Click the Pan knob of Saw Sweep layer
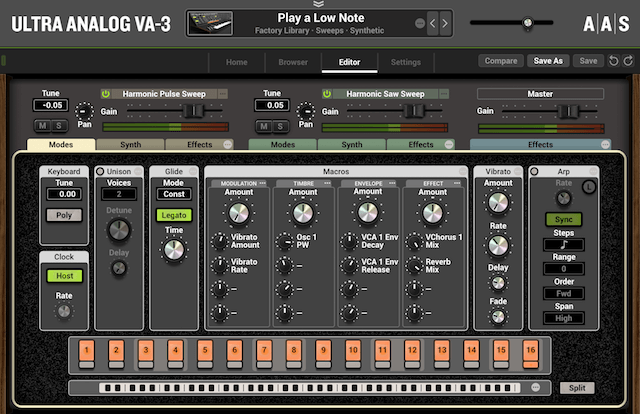Image resolution: width=640 pixels, height=414 pixels. coord(306,111)
